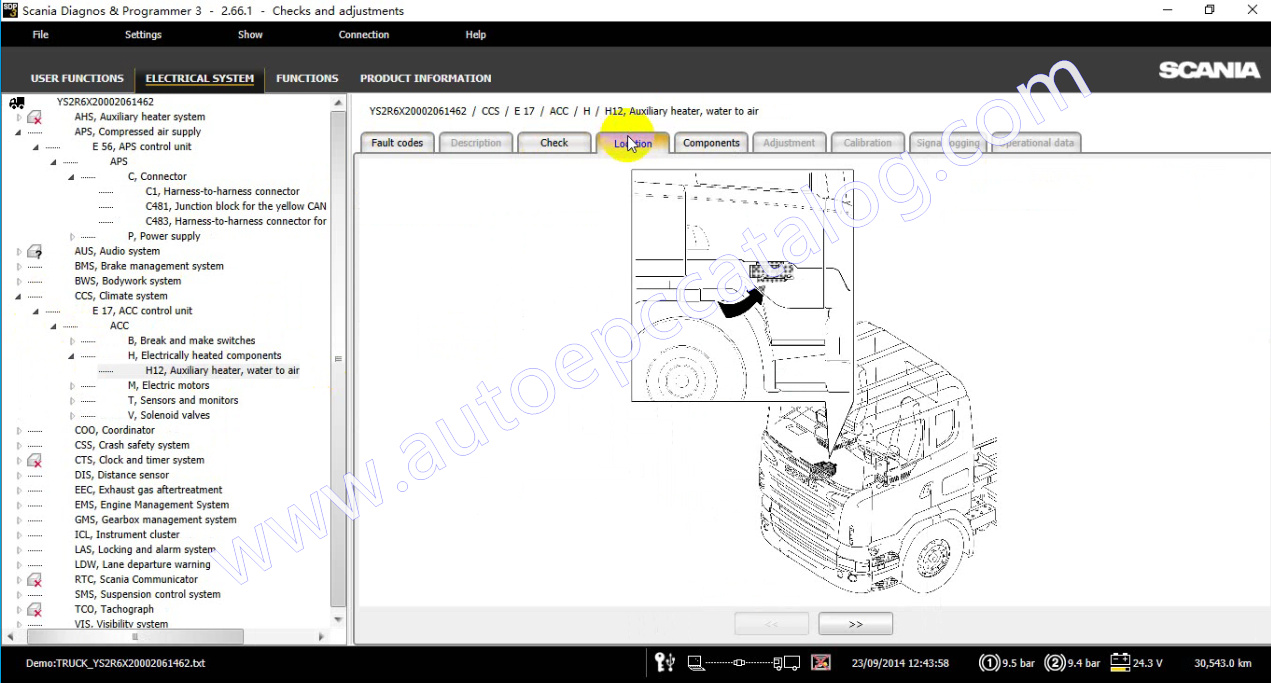This screenshot has height=683, width=1271.
Task: Click the truck icon beside YS2R6X20002061462
Action: coord(17,102)
